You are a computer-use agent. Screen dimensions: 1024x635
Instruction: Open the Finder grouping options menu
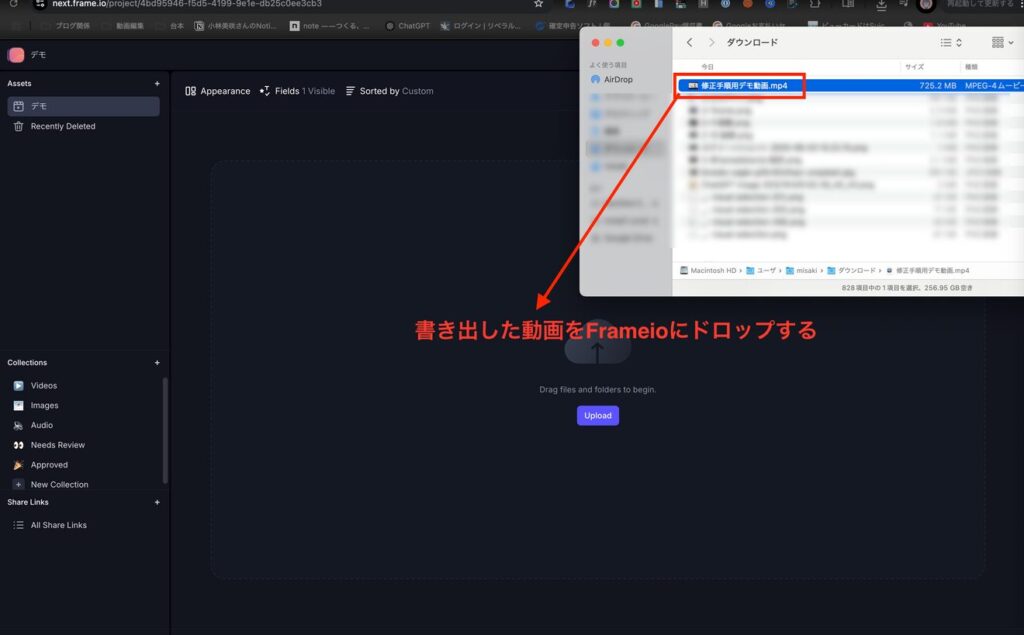tap(1002, 42)
